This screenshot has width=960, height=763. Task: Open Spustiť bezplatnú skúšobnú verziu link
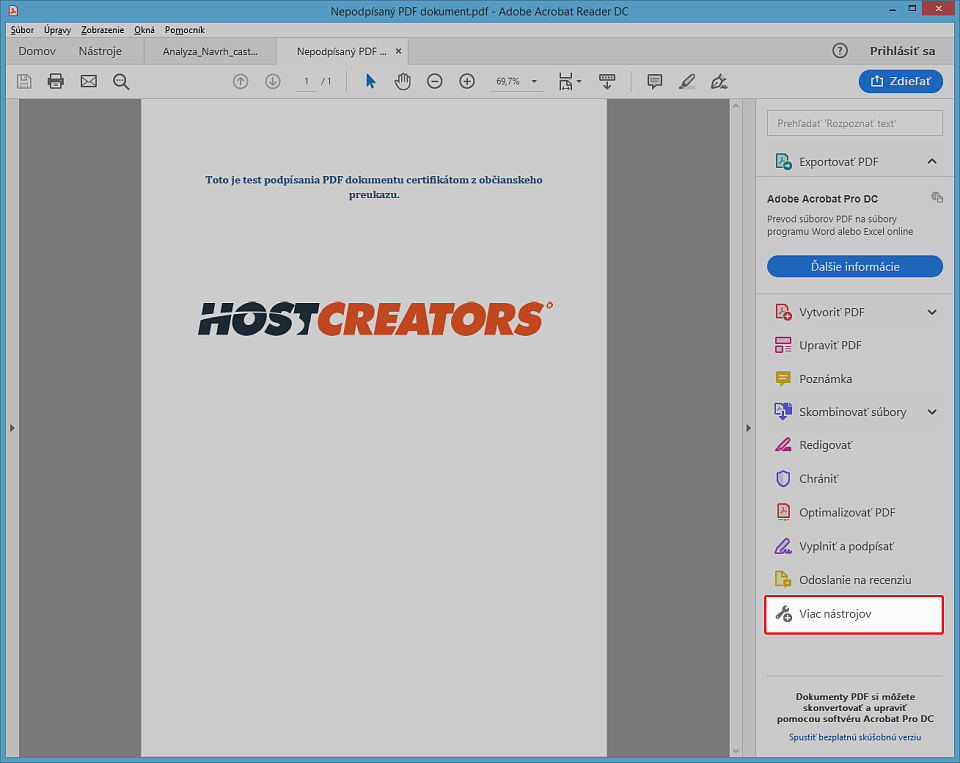tap(855, 737)
